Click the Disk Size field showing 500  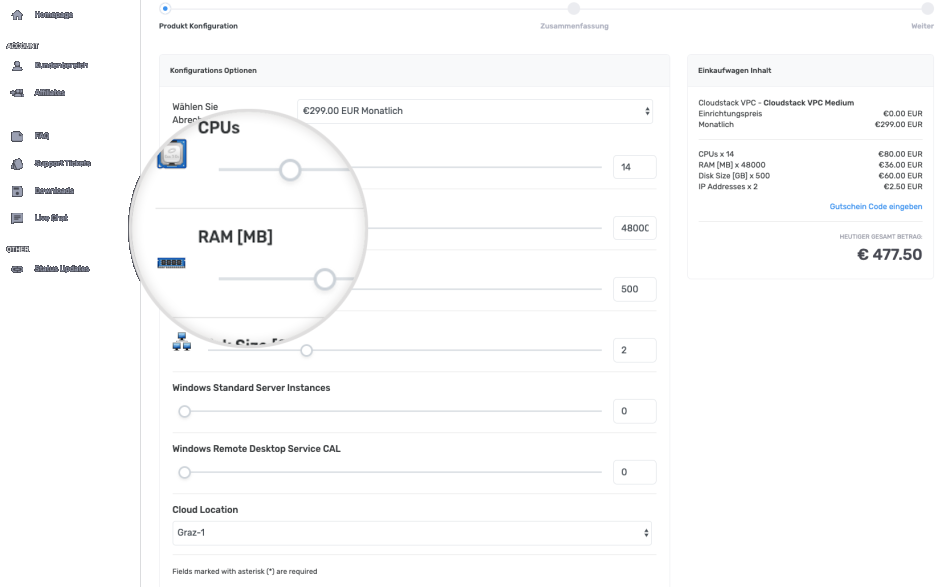coord(634,289)
